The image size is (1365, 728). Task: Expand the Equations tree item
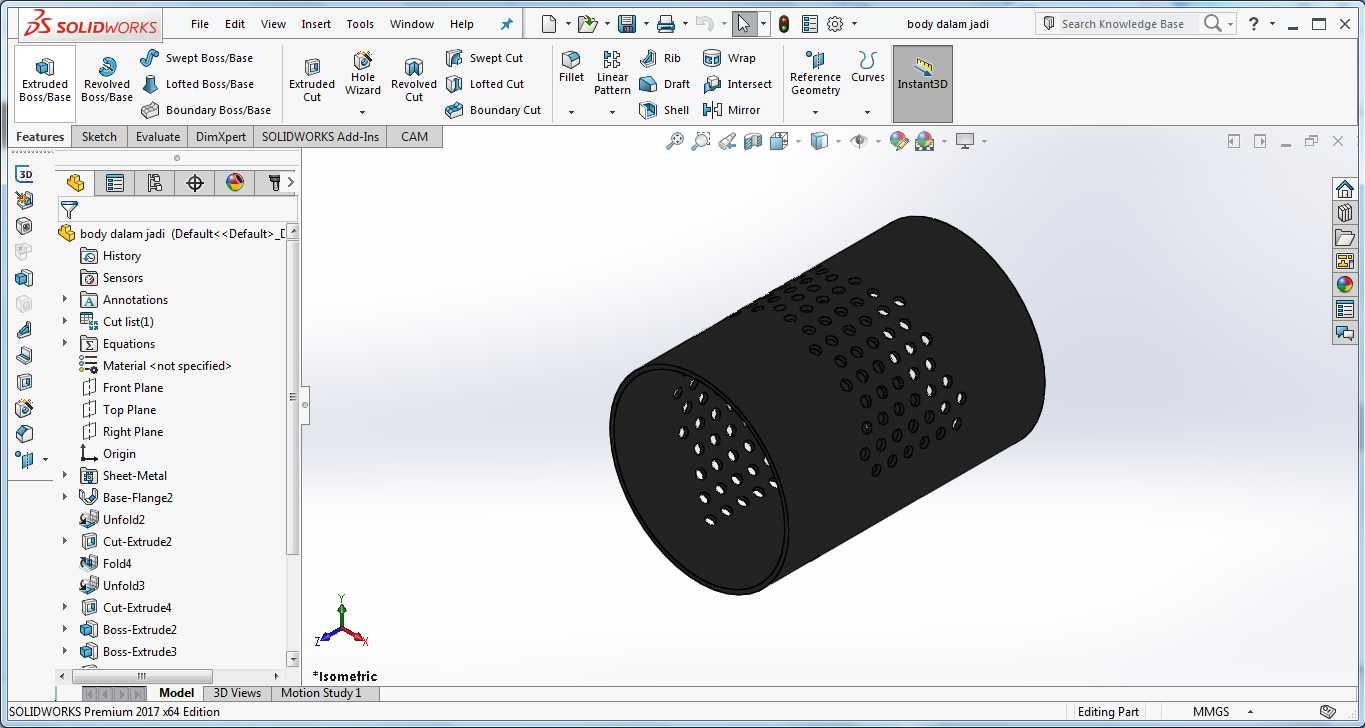click(x=65, y=343)
